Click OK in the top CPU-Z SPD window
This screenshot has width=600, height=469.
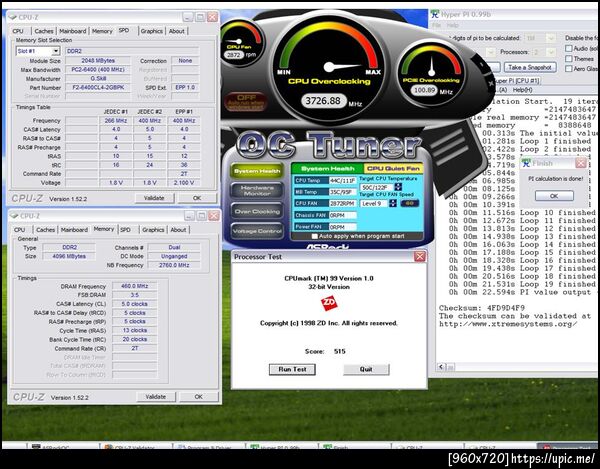pos(197,198)
